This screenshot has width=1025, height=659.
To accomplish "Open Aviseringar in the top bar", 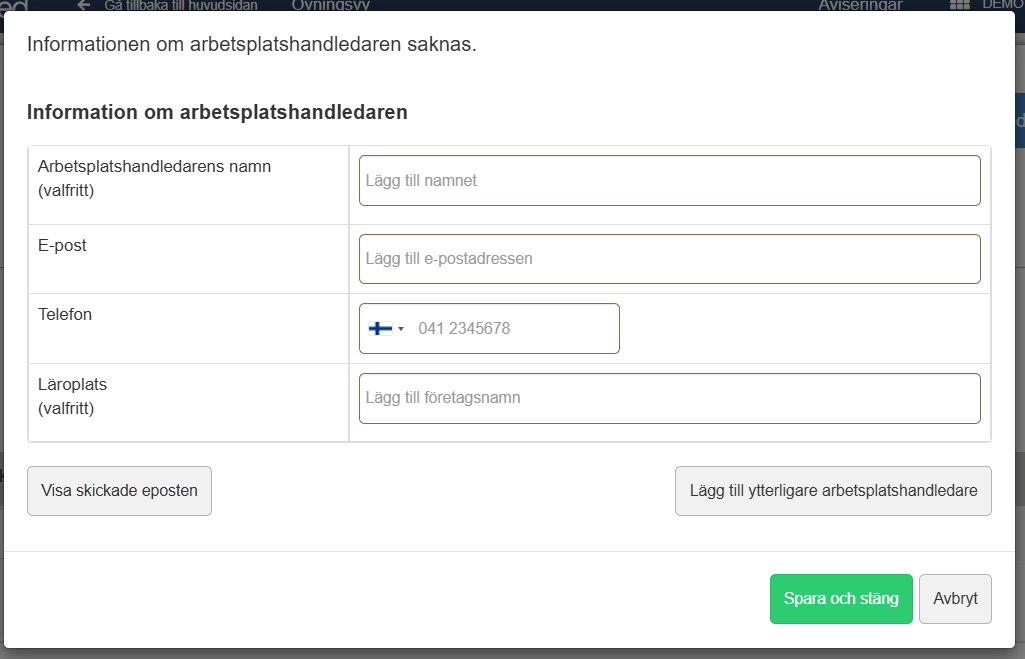I will [860, 5].
